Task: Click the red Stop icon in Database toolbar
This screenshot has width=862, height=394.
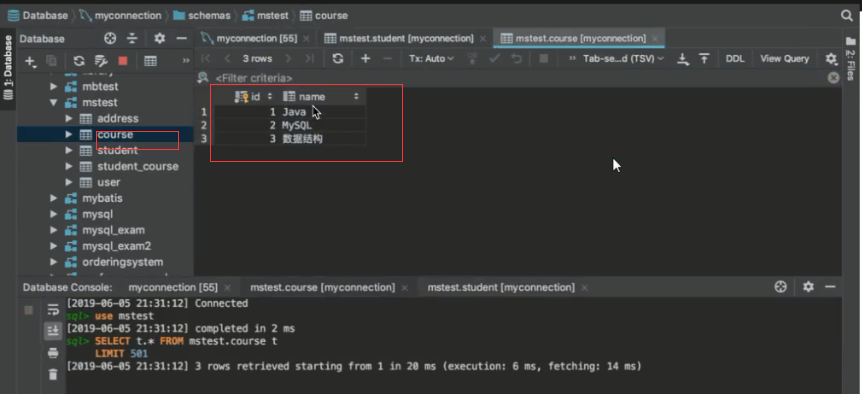Action: (123, 61)
